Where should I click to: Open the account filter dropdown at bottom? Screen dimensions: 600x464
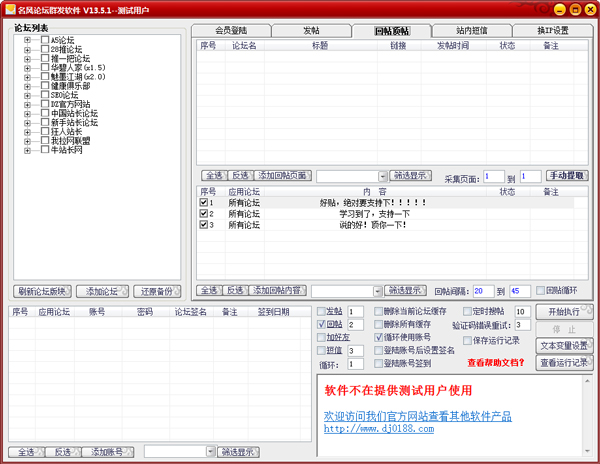coord(210,452)
